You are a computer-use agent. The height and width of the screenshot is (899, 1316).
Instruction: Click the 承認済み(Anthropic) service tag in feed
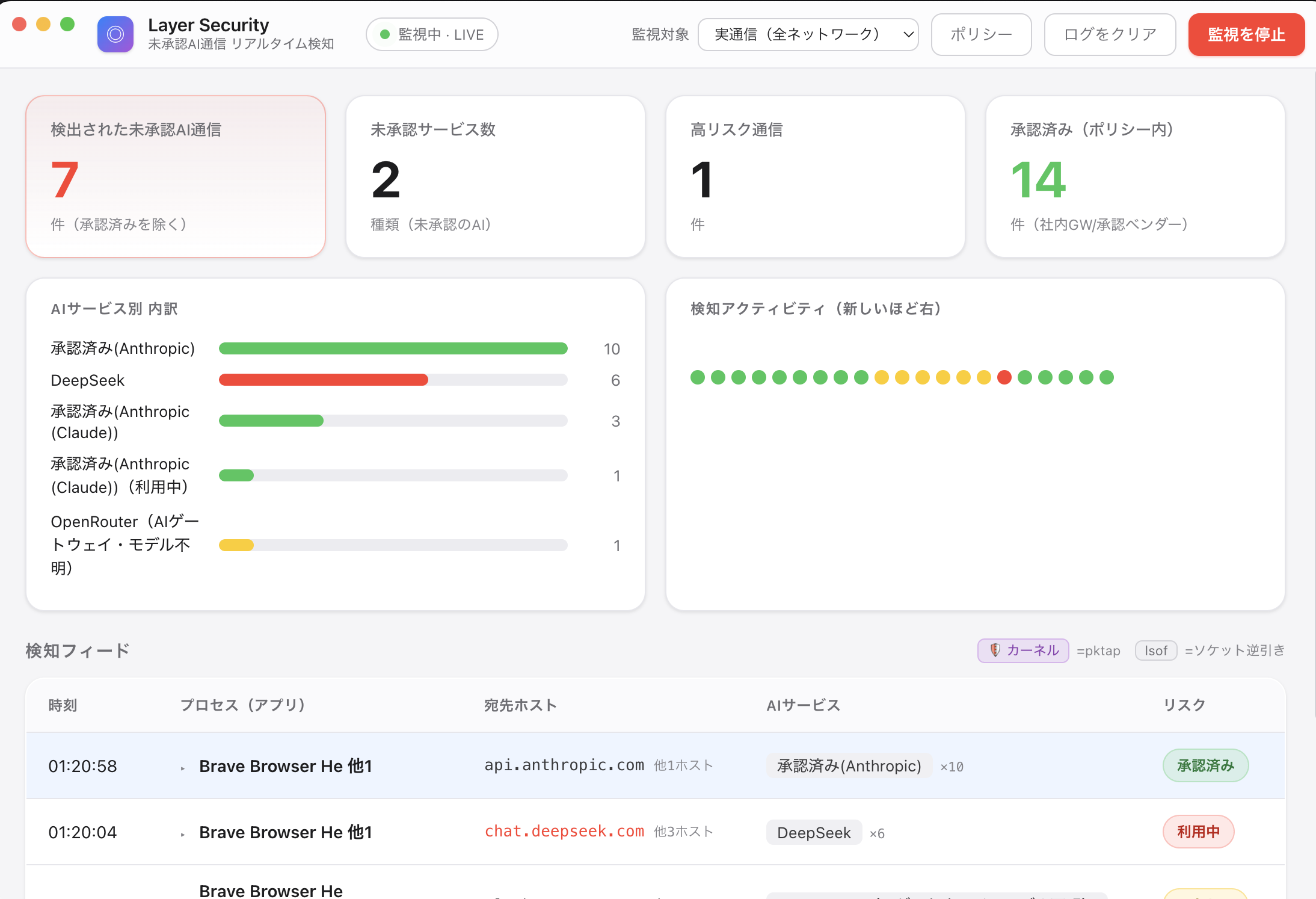(849, 765)
